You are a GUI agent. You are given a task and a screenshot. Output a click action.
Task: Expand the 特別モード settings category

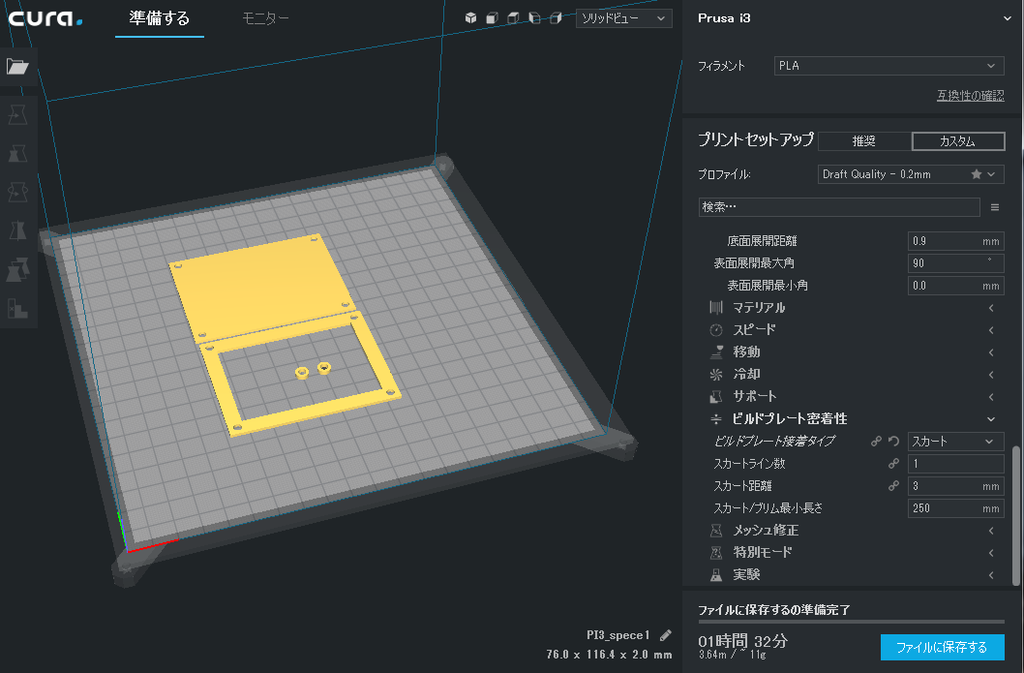[852, 552]
